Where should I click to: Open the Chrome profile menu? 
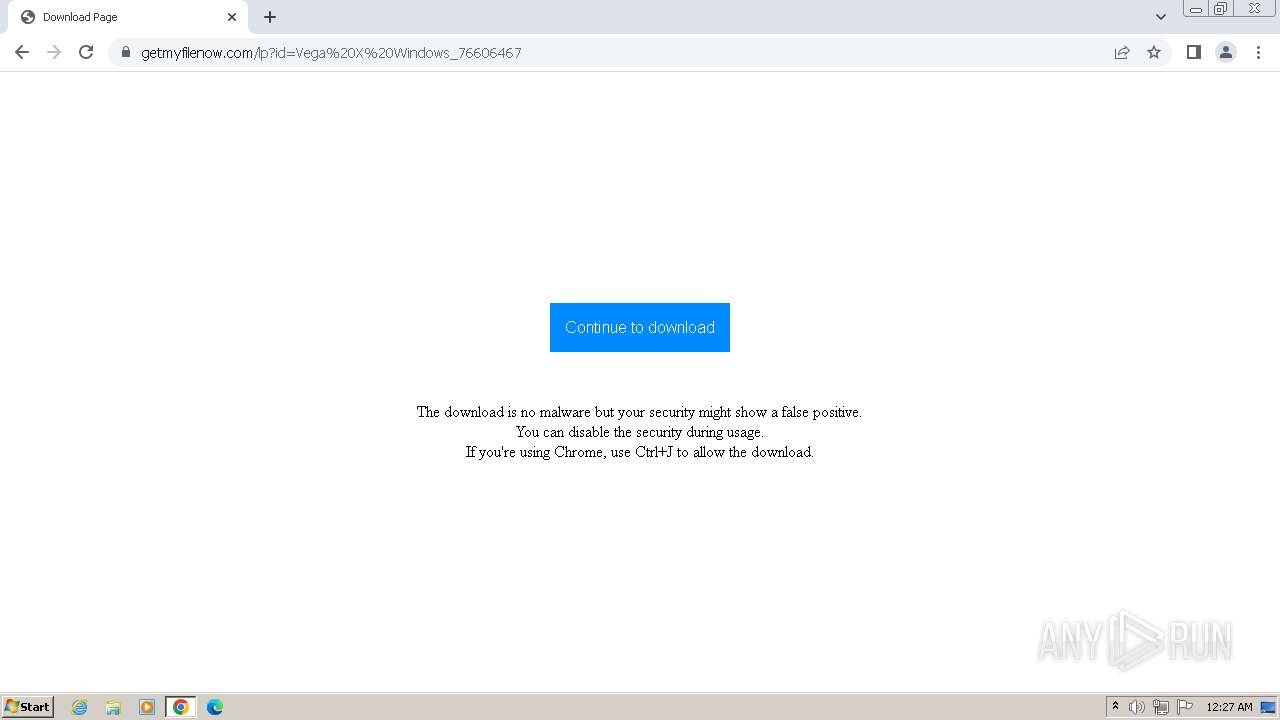click(x=1226, y=52)
